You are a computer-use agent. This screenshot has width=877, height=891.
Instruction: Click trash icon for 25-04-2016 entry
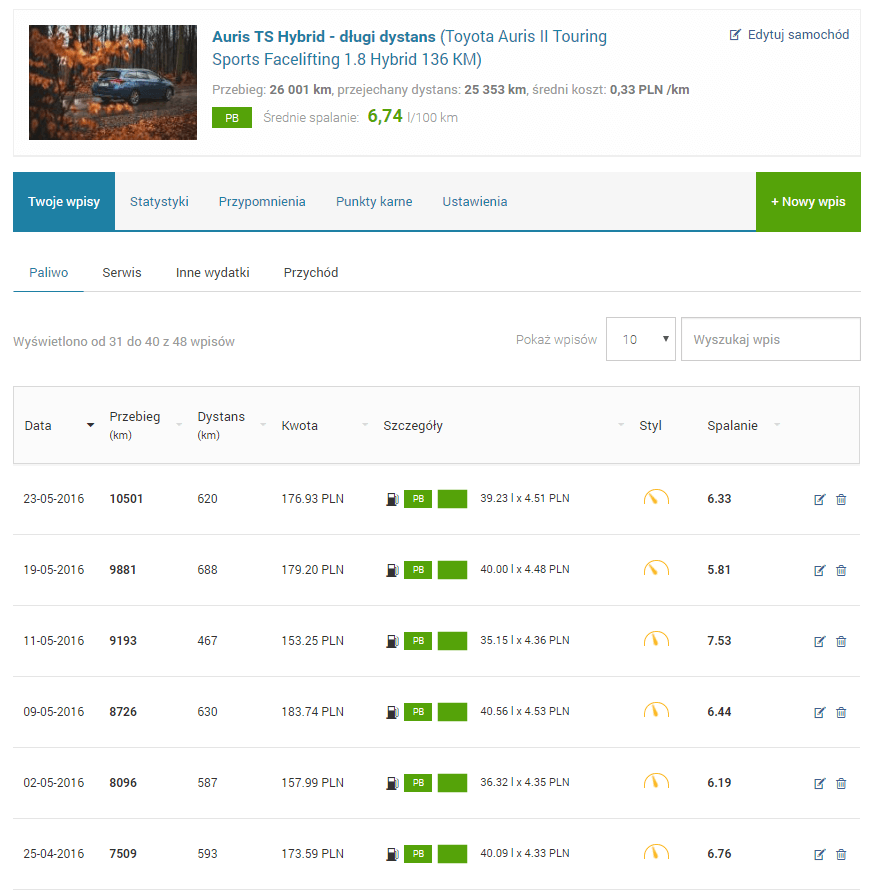(x=841, y=854)
